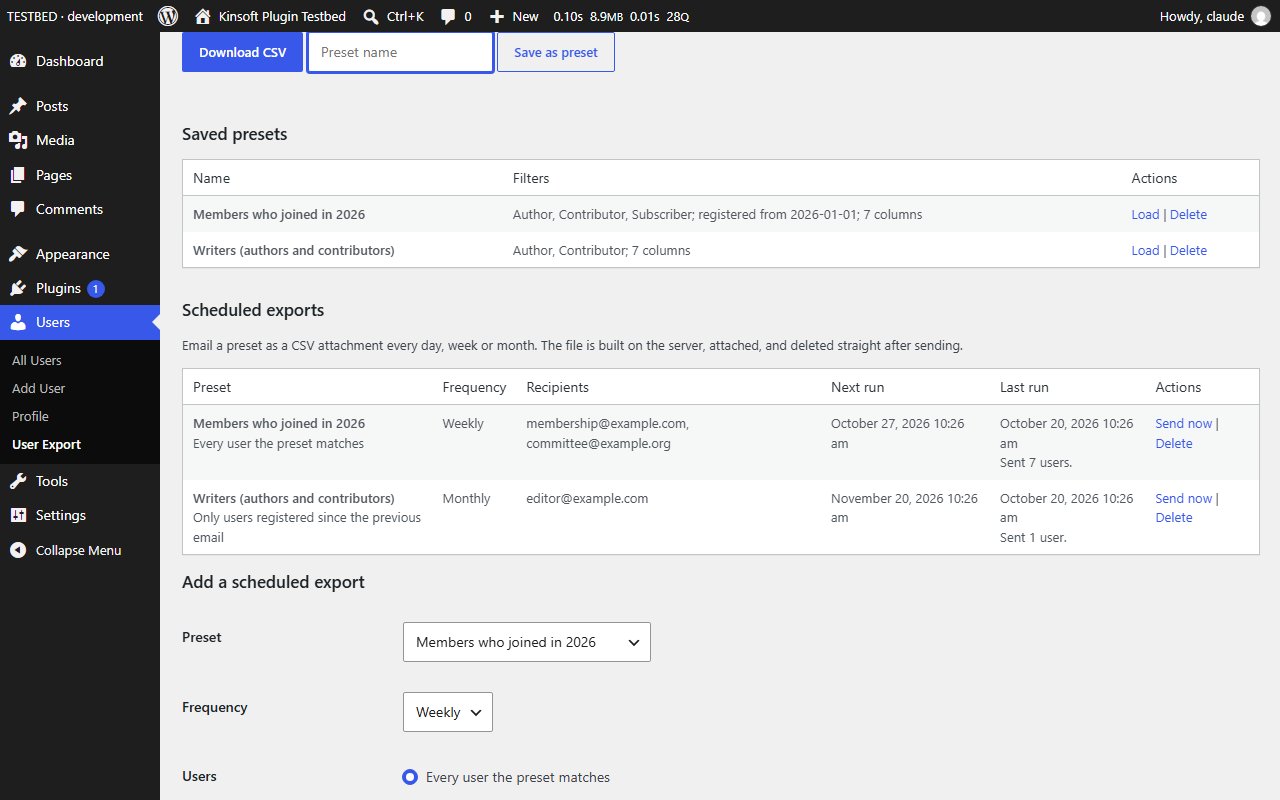Screen dimensions: 1280x800
Task: Load the Members who joined in 2026 preset
Action: [1145, 214]
